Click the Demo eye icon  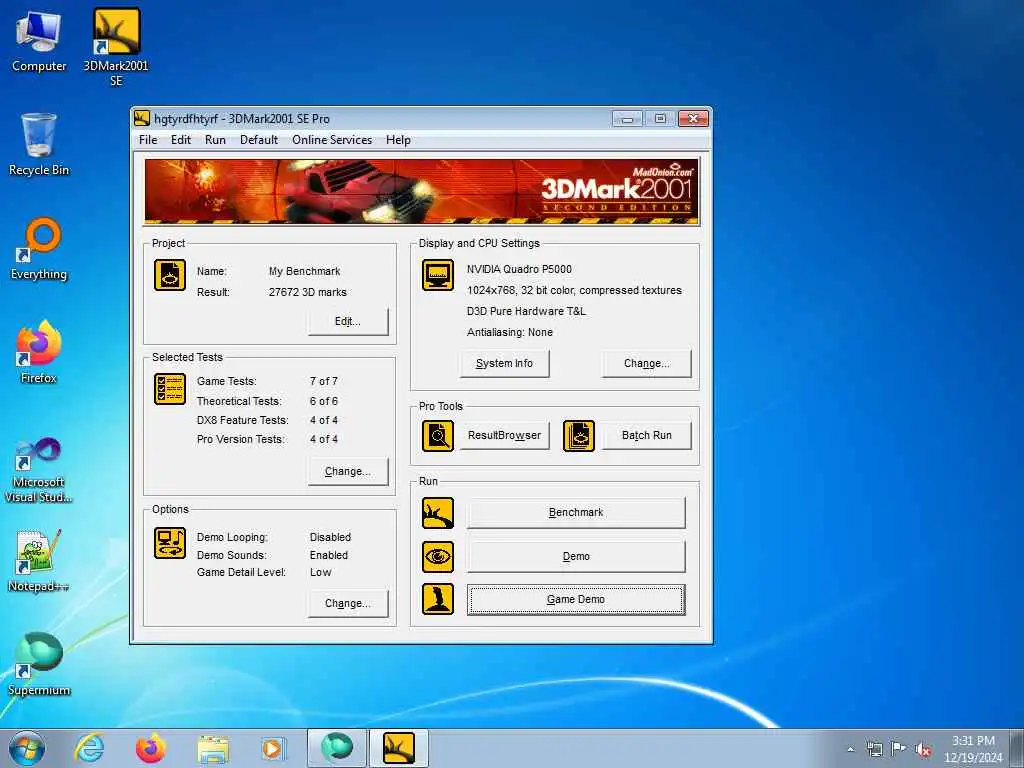[x=438, y=556]
